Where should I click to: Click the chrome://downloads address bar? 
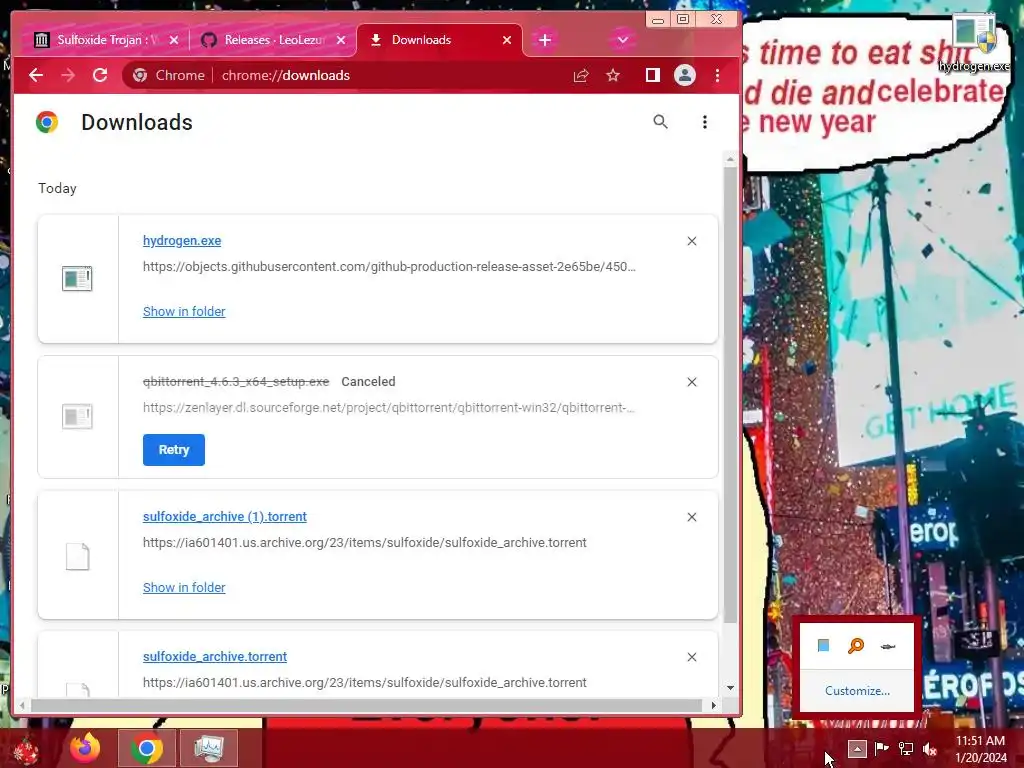[285, 75]
